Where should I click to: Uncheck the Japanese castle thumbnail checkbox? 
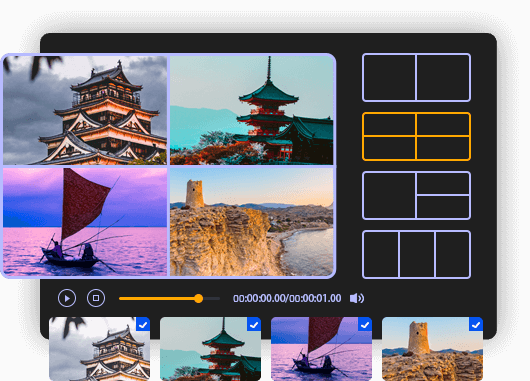pyautogui.click(x=143, y=325)
